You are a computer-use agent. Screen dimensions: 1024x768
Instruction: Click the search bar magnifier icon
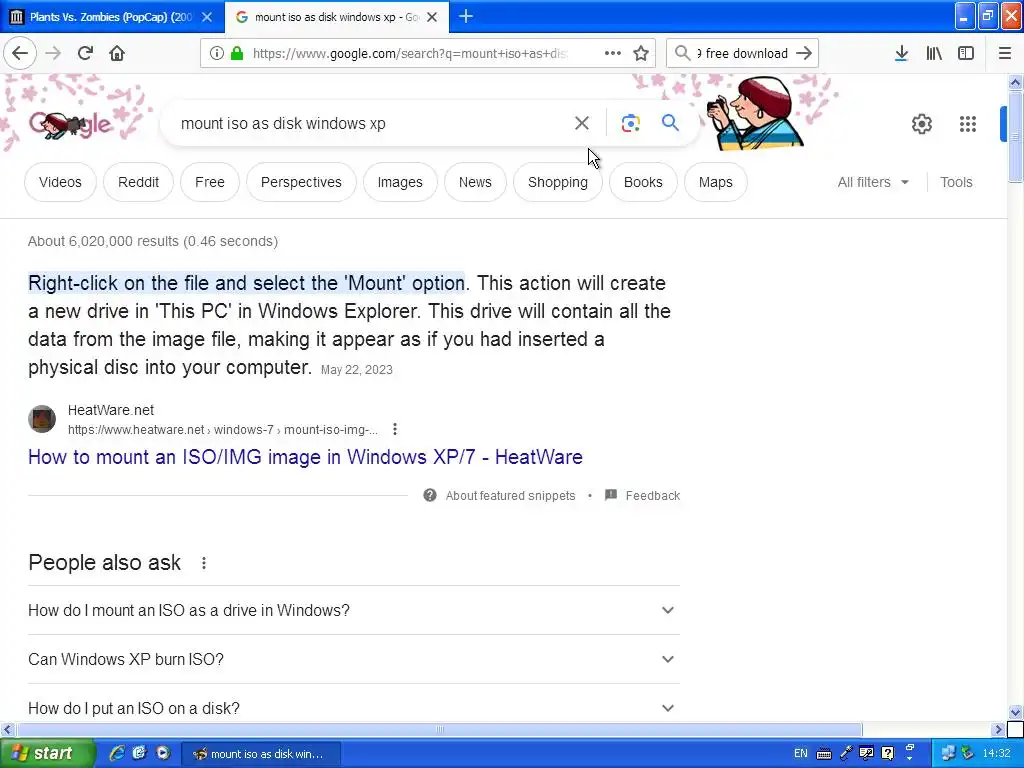click(682, 53)
